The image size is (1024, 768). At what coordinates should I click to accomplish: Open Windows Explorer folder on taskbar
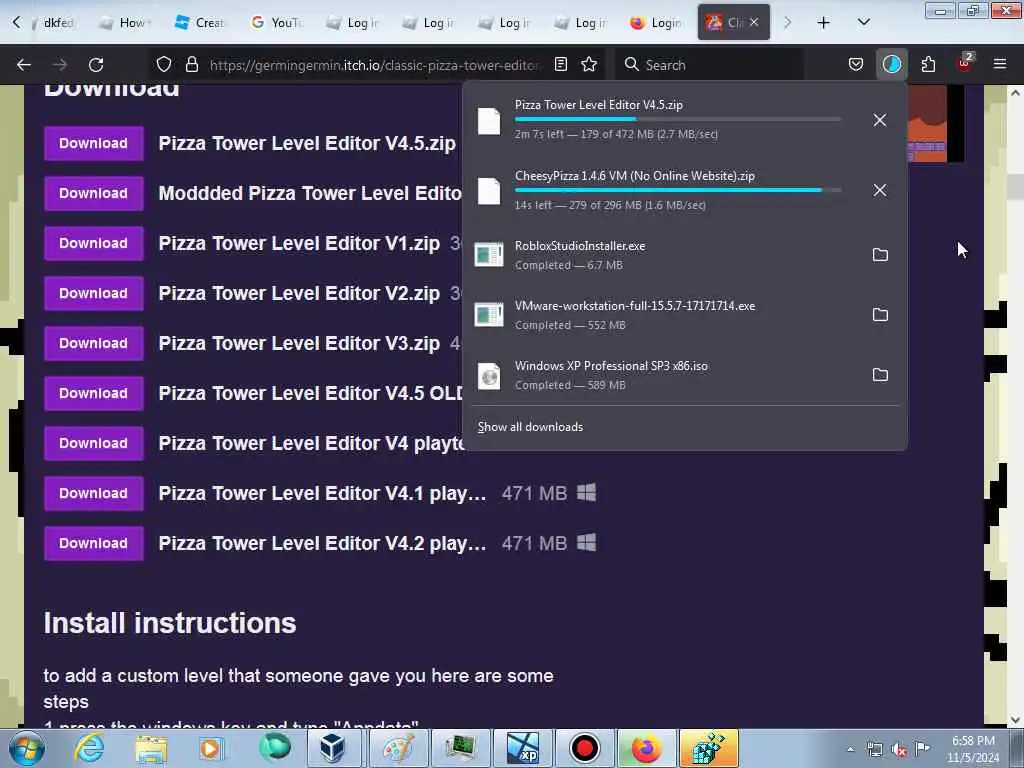152,748
